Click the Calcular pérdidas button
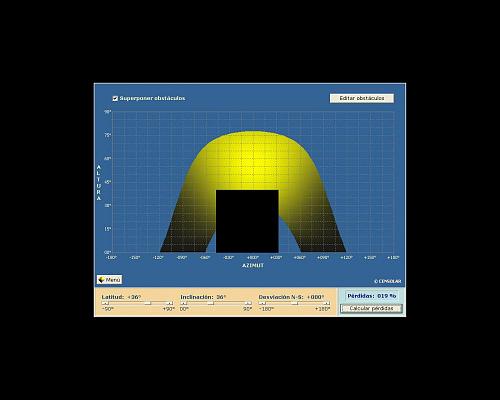The image size is (500, 400). click(x=371, y=308)
